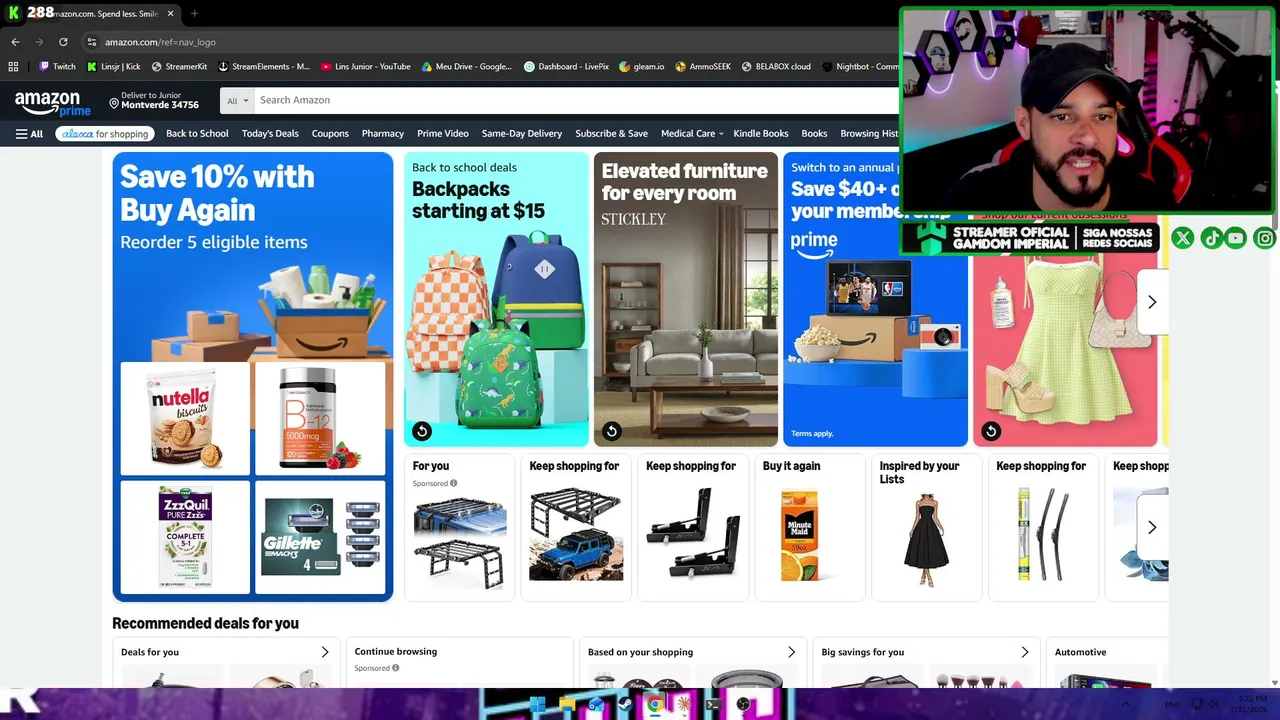Image resolution: width=1280 pixels, height=720 pixels.
Task: Open Deals for you via its chevron
Action: (x=324, y=652)
